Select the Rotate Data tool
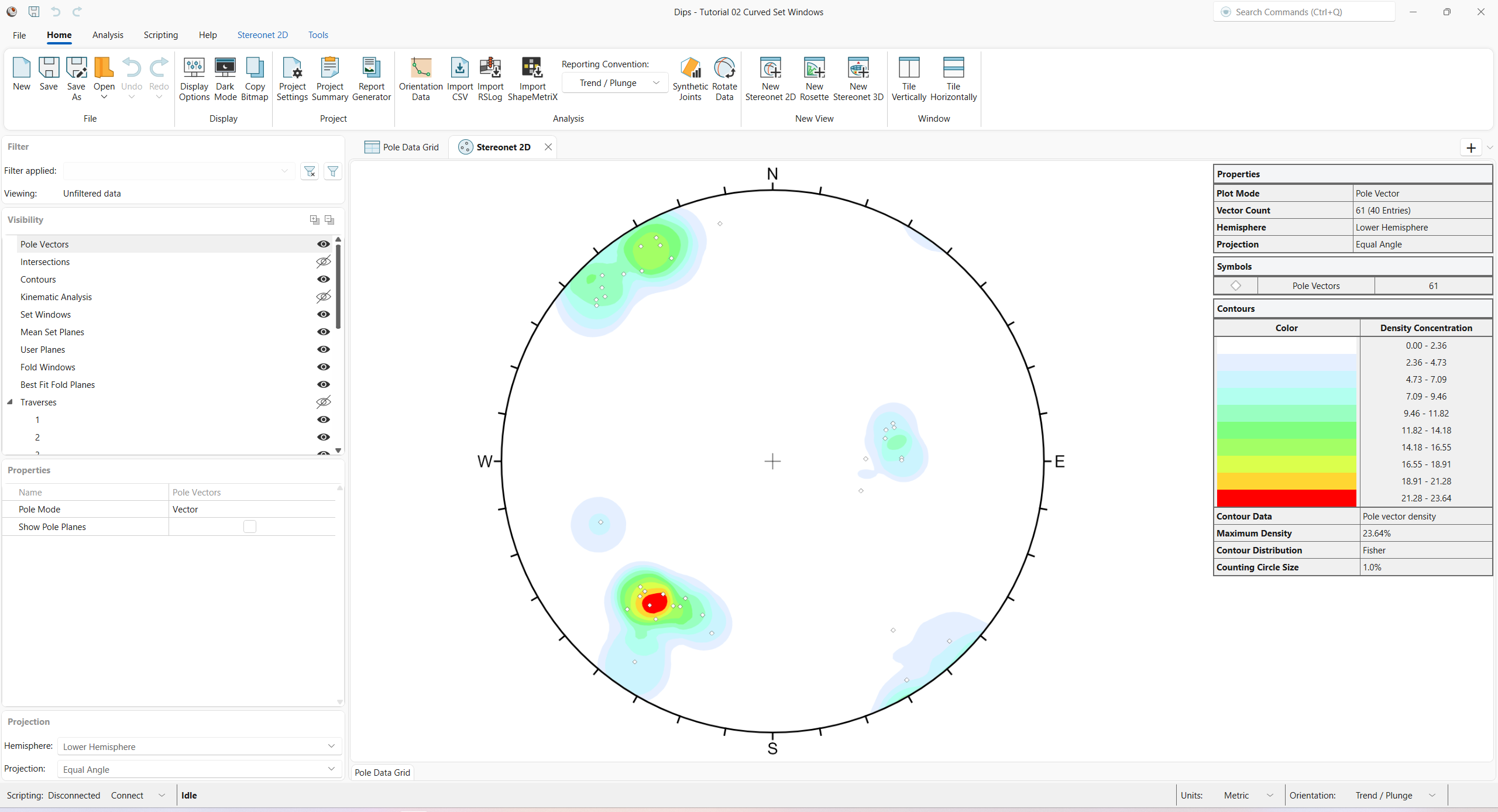 (x=724, y=78)
